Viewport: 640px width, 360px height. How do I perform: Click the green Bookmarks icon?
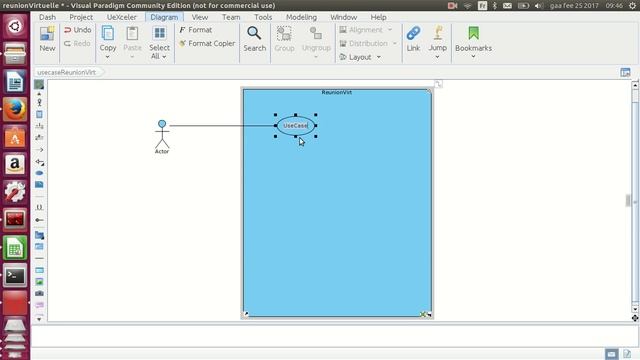[473, 33]
